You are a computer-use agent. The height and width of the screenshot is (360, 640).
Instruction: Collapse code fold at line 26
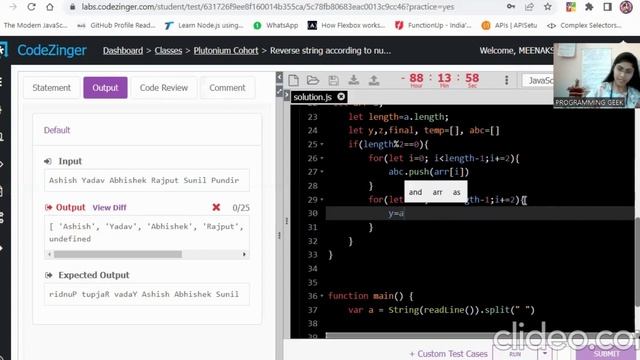(x=322, y=158)
